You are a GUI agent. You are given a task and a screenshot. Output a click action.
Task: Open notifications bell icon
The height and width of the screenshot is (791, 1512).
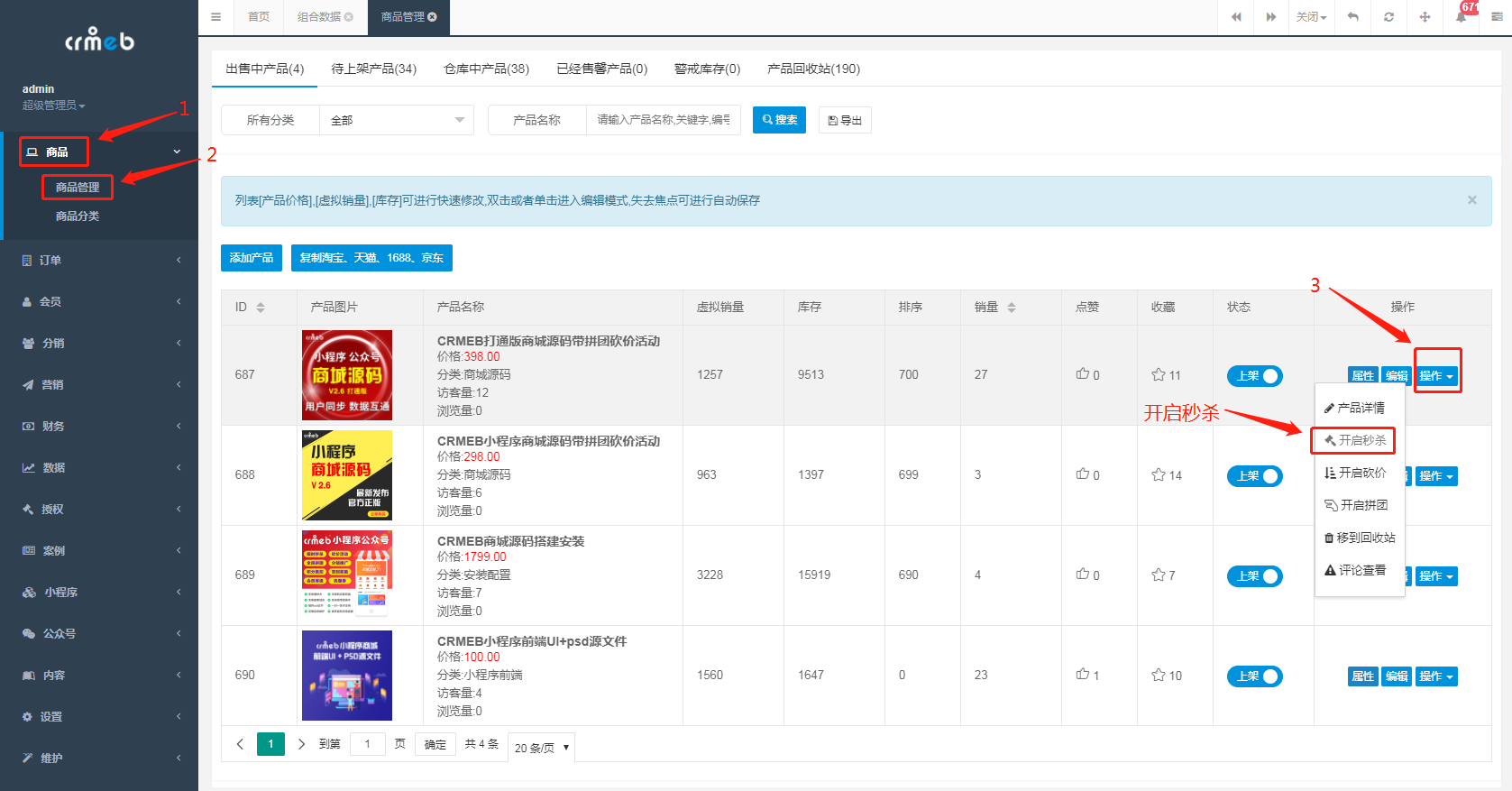[1461, 17]
